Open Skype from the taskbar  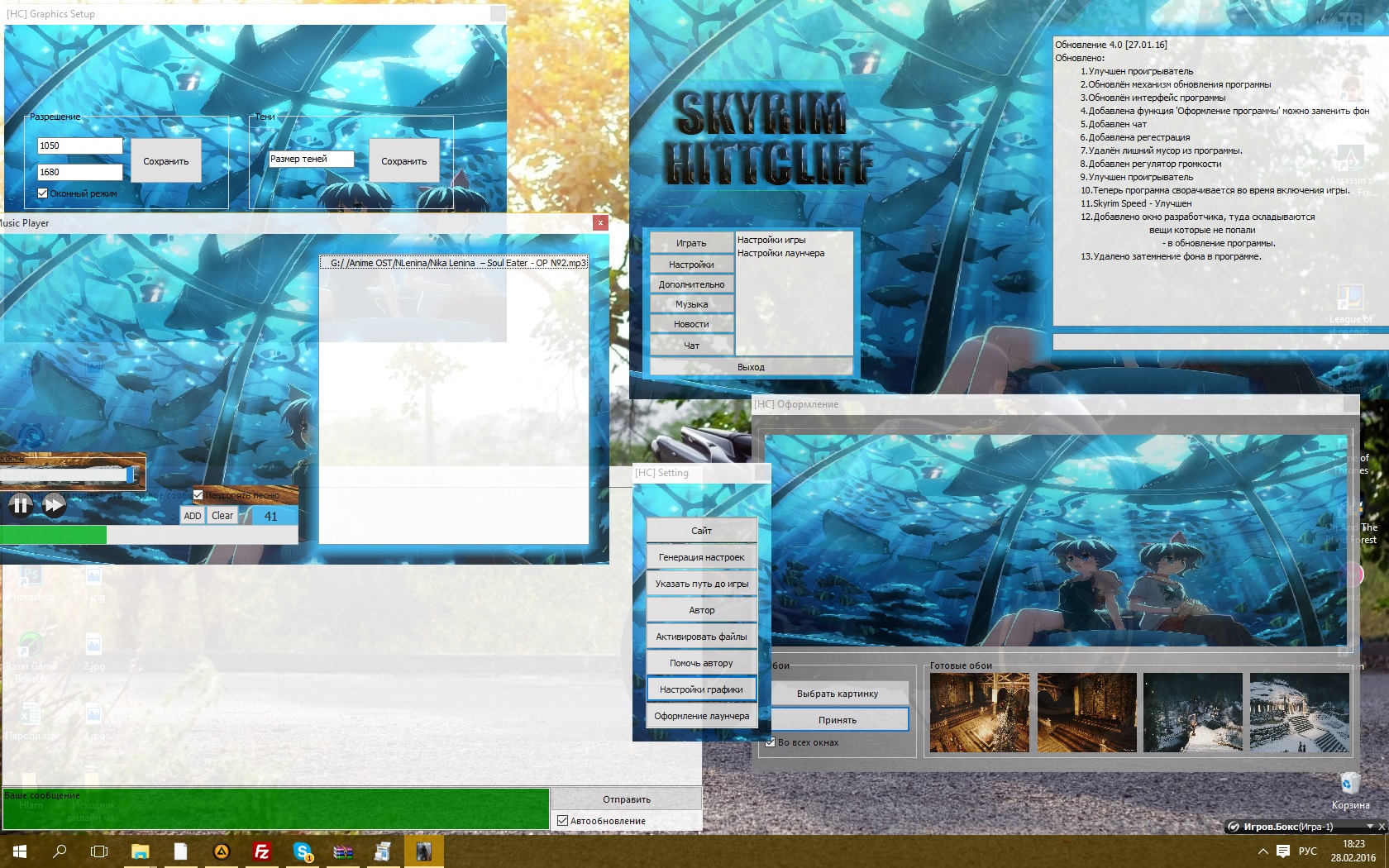click(x=303, y=851)
